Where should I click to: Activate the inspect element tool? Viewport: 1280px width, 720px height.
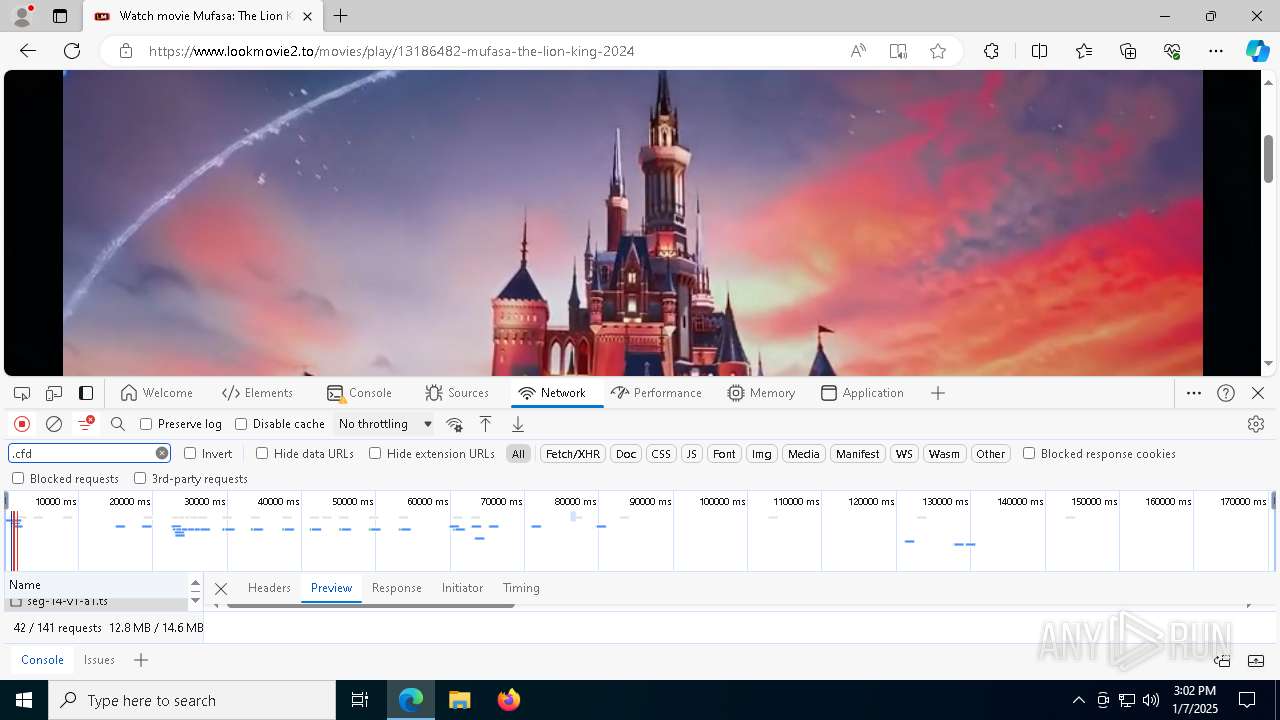pyautogui.click(x=22, y=393)
